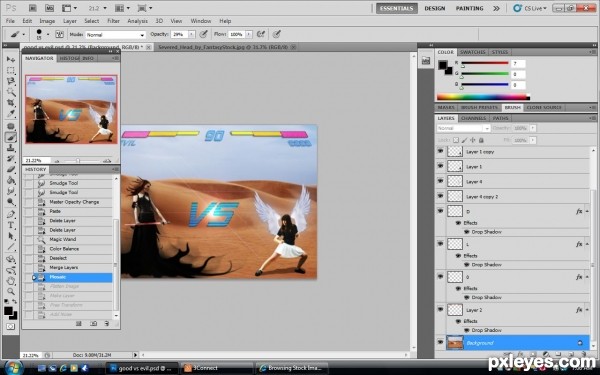This screenshot has height=375, width=600.
Task: Select the Move tool
Action: pyautogui.click(x=11, y=59)
